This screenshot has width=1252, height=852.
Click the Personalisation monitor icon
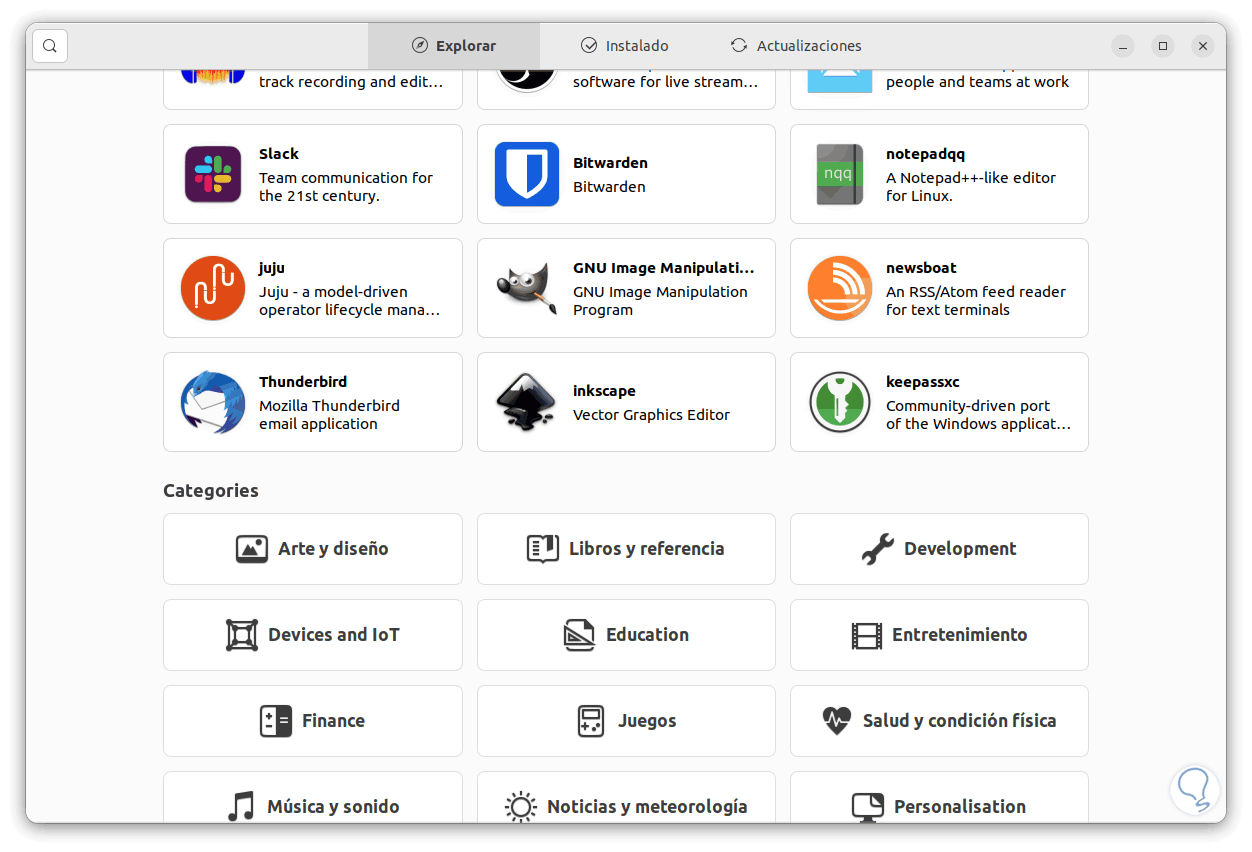click(868, 807)
